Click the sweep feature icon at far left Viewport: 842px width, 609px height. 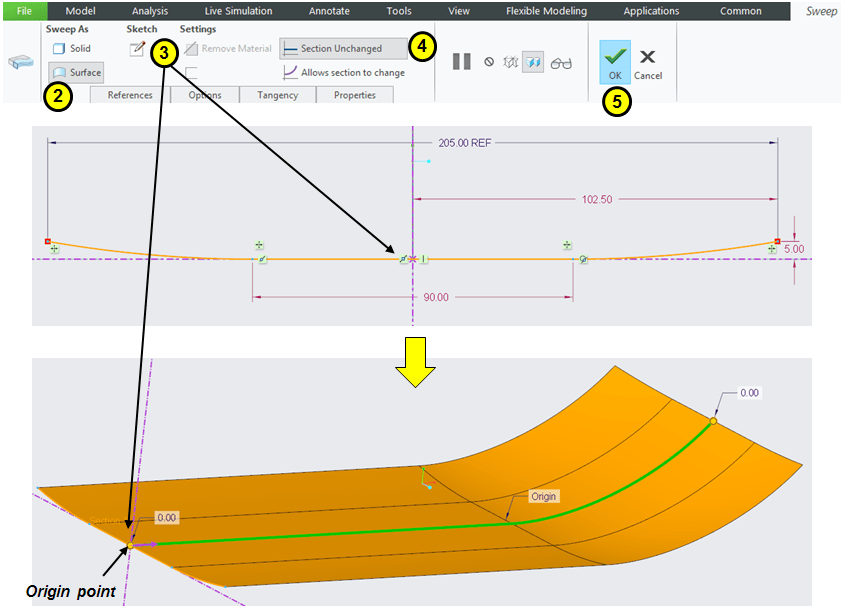(x=20, y=62)
